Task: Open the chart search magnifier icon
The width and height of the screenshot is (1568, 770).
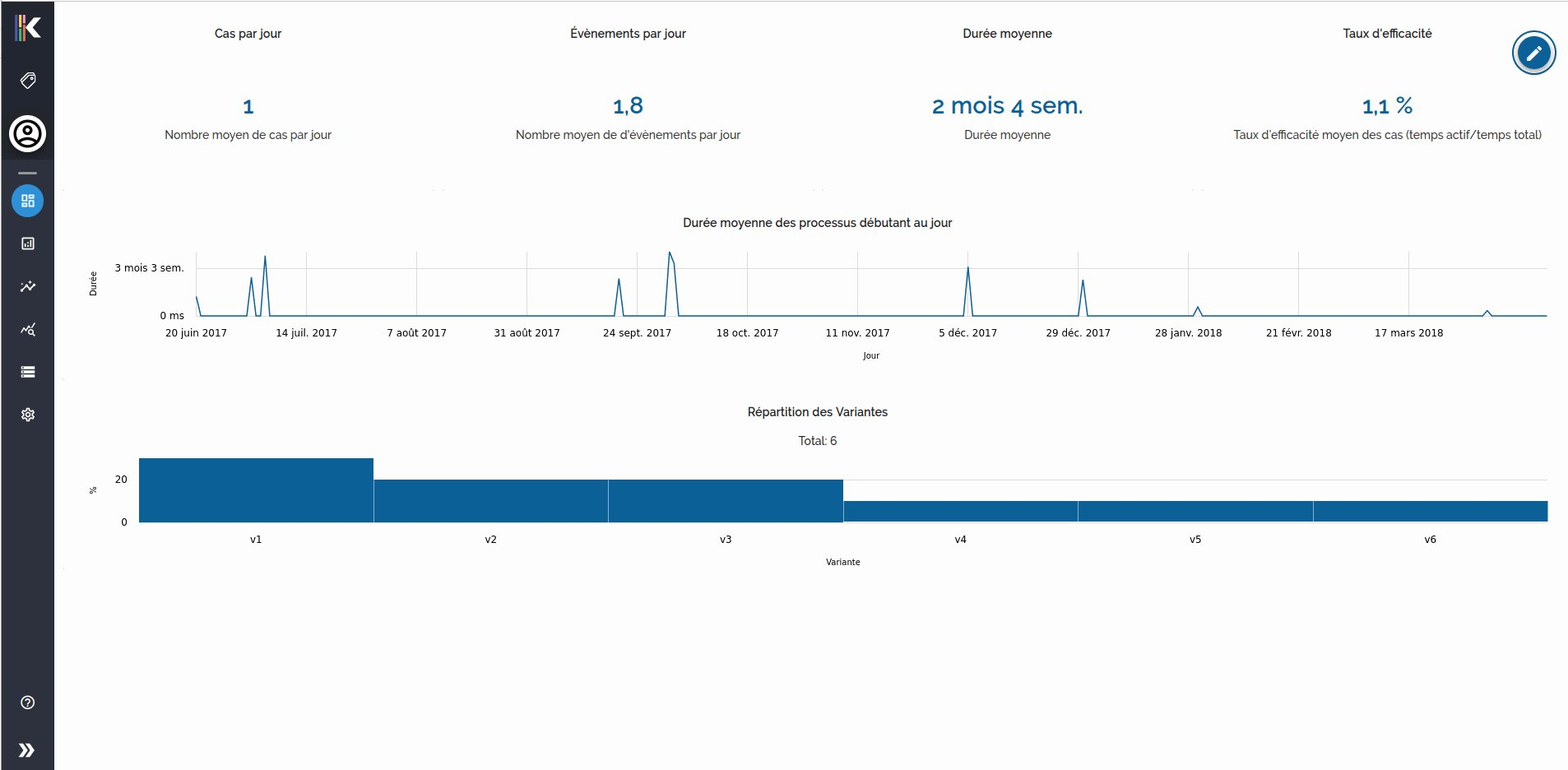Action: tap(27, 329)
